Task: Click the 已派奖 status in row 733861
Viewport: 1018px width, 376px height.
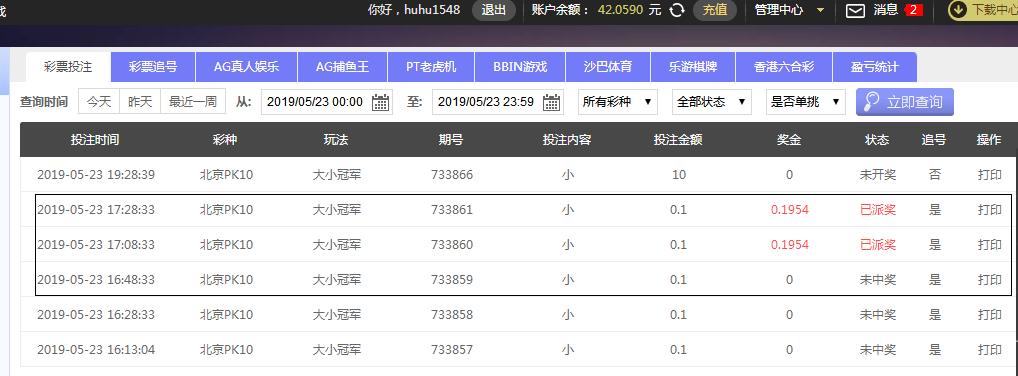Action: click(878, 210)
